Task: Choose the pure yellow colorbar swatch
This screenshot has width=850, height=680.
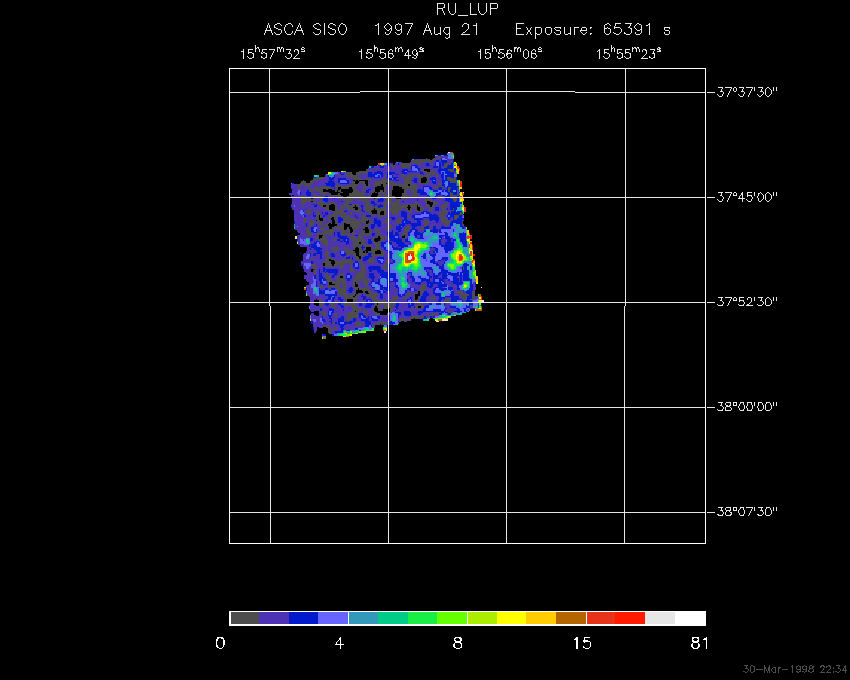Action: tap(511, 618)
